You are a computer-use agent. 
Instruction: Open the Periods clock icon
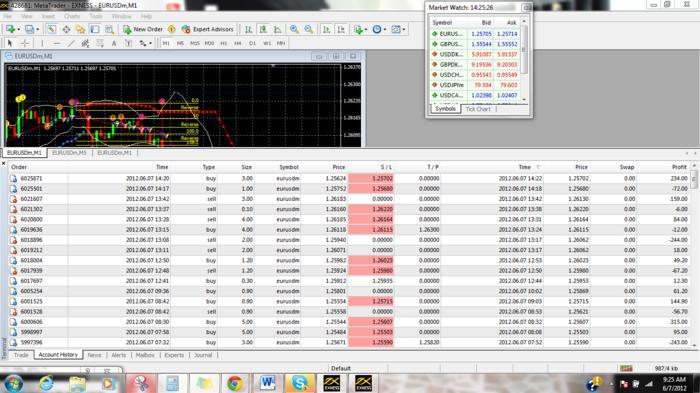point(377,29)
